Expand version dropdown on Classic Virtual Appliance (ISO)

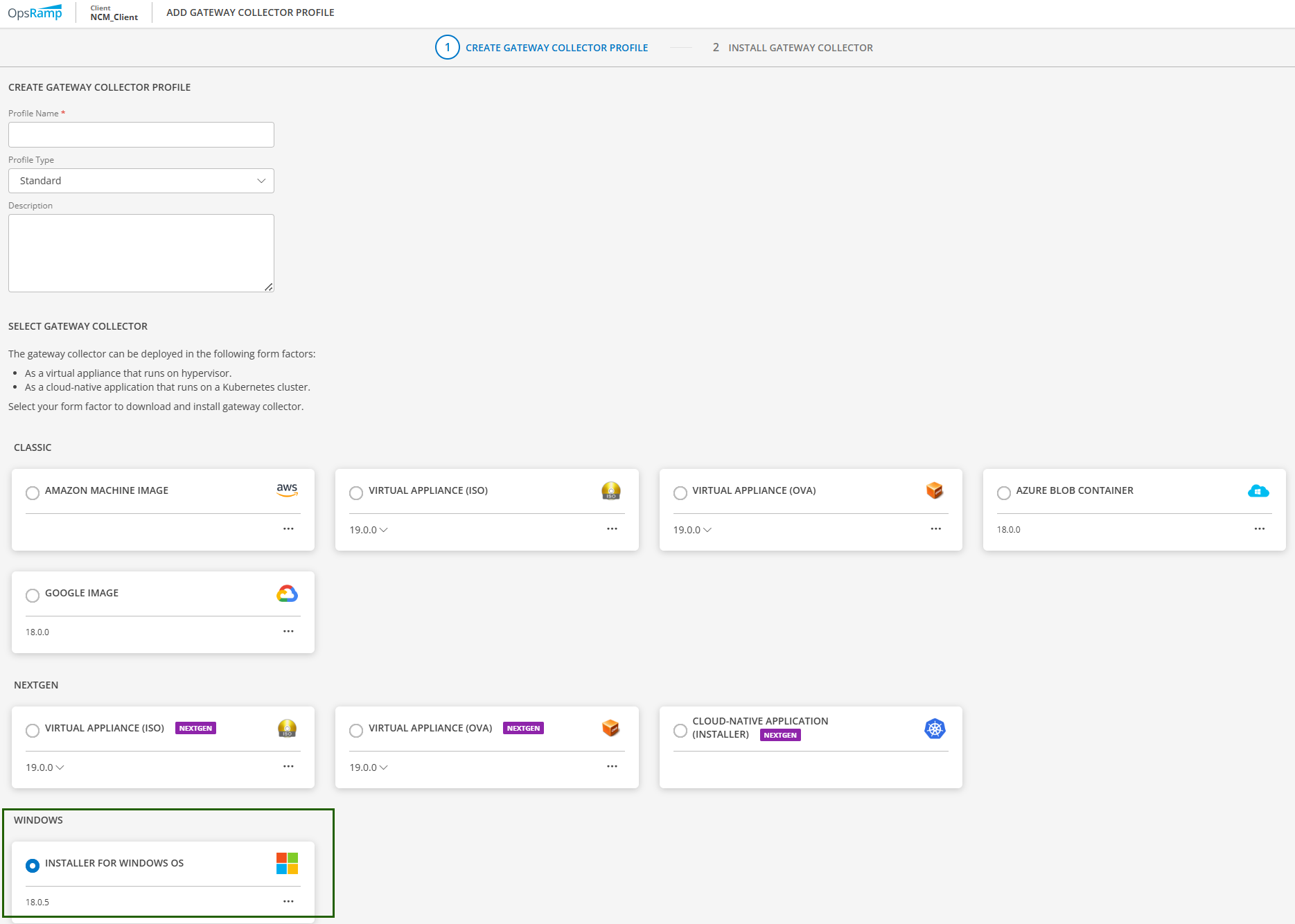pos(369,530)
